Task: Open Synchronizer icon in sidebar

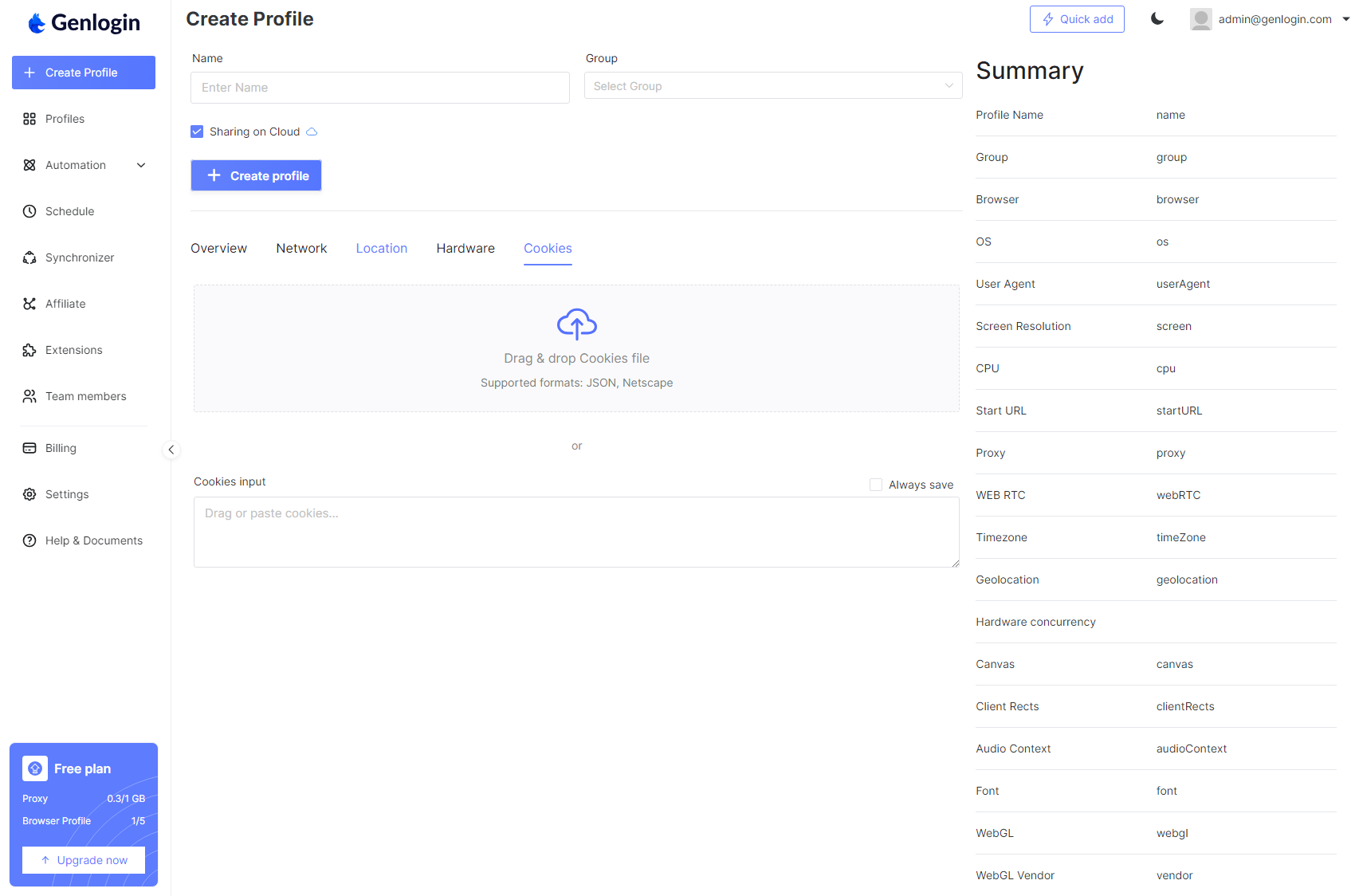Action: click(29, 257)
